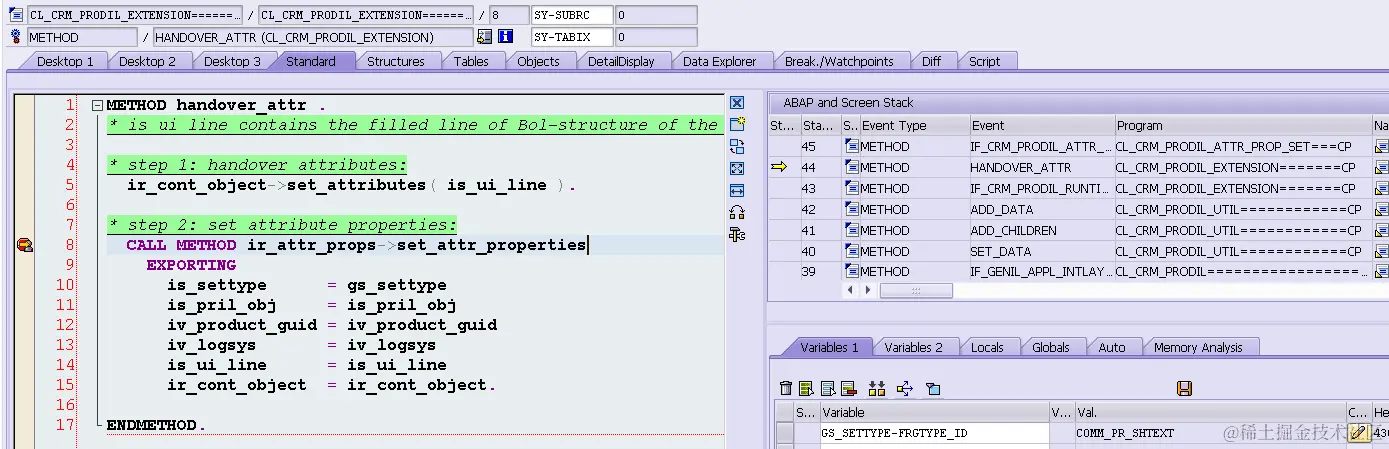Click the stack table left scroll arrow
The width and height of the screenshot is (1389, 449).
[x=851, y=290]
